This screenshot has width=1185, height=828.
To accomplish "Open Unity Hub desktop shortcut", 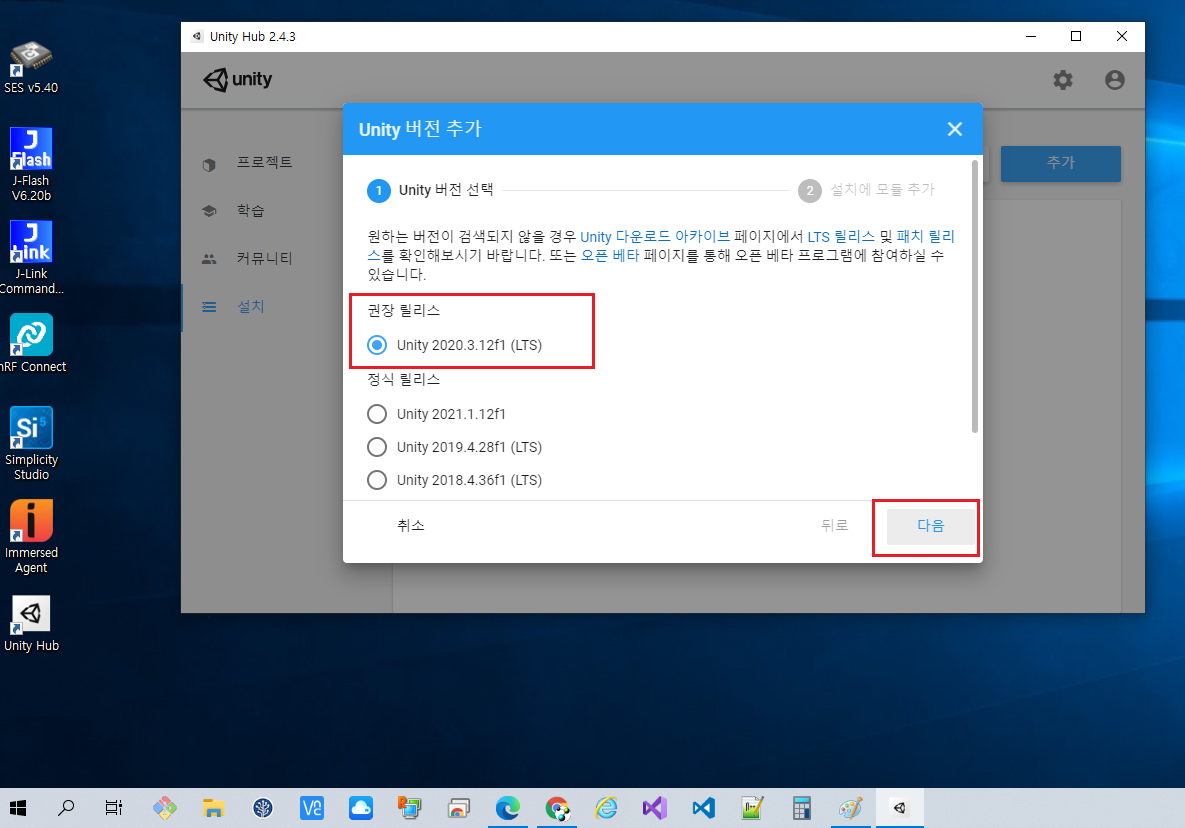I will [31, 623].
